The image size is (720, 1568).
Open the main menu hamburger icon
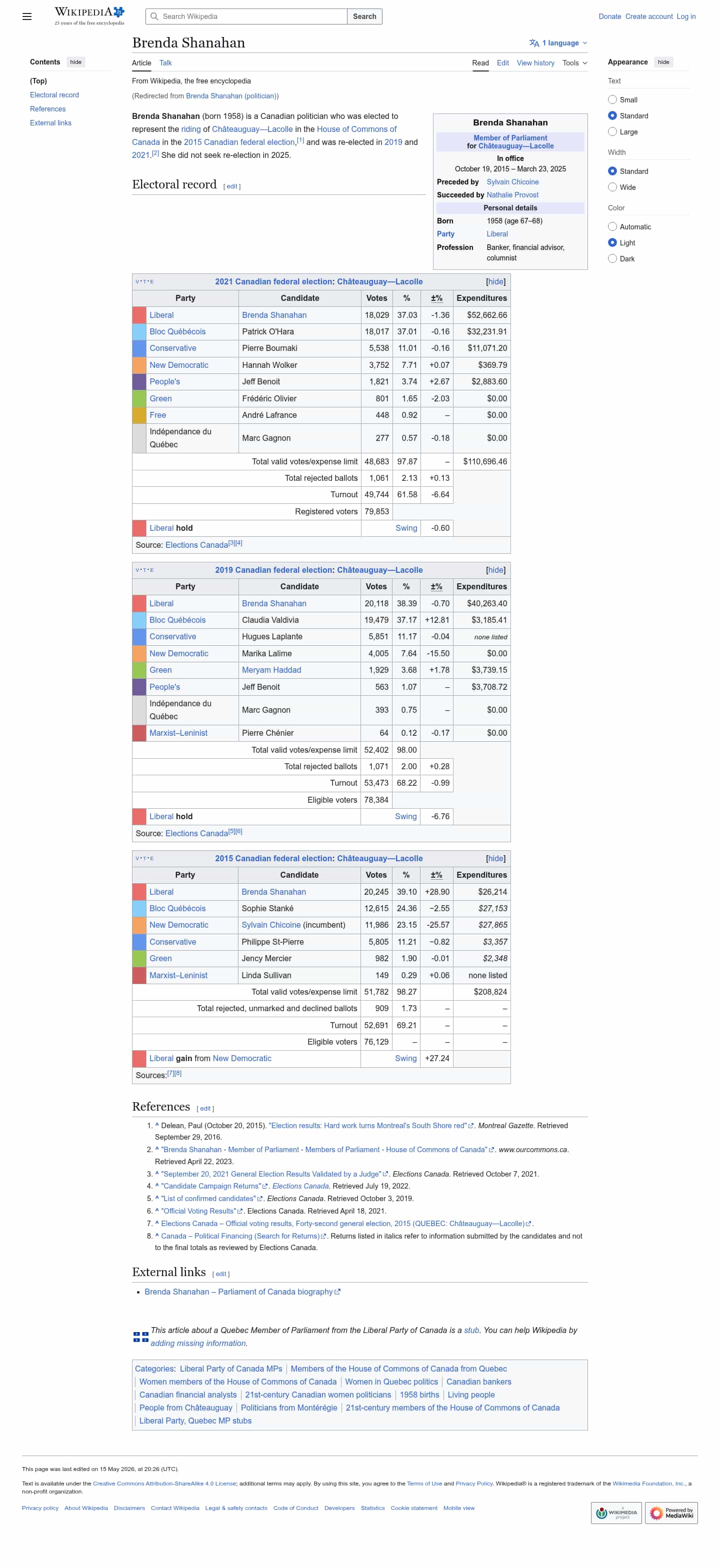(x=27, y=16)
